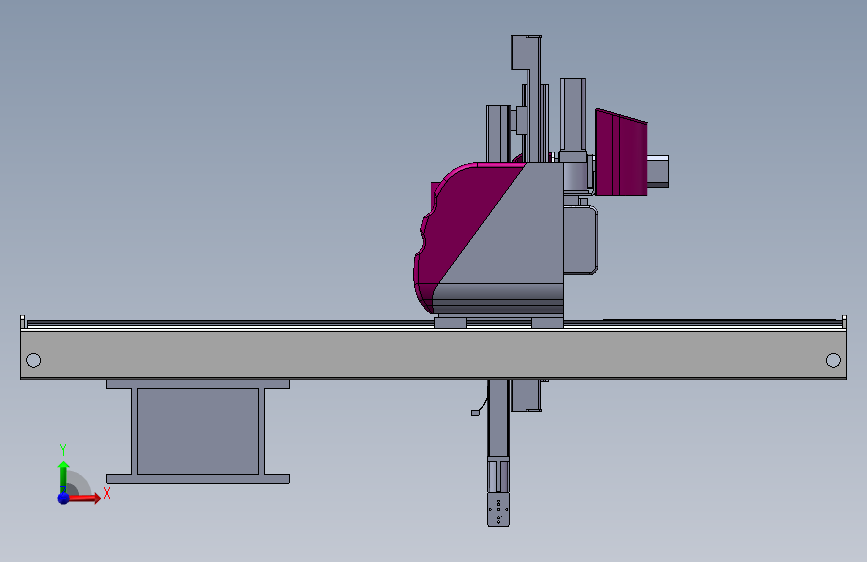
Task: Select the circular hole at the beam's left end
Action: pyautogui.click(x=33, y=361)
